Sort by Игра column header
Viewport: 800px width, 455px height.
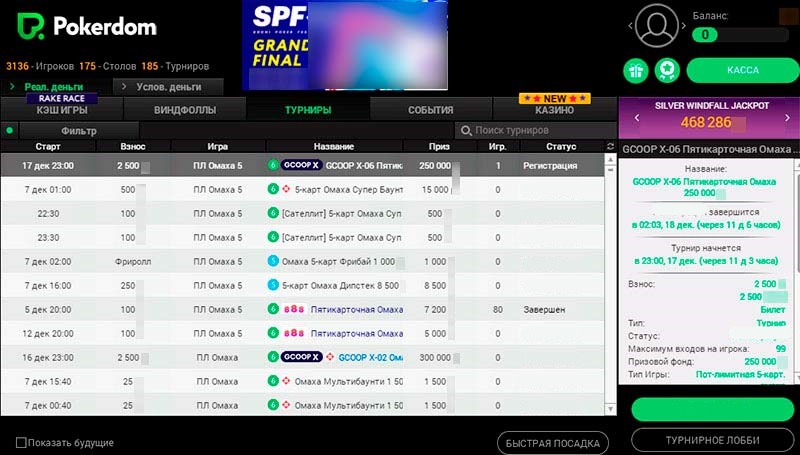coord(217,146)
